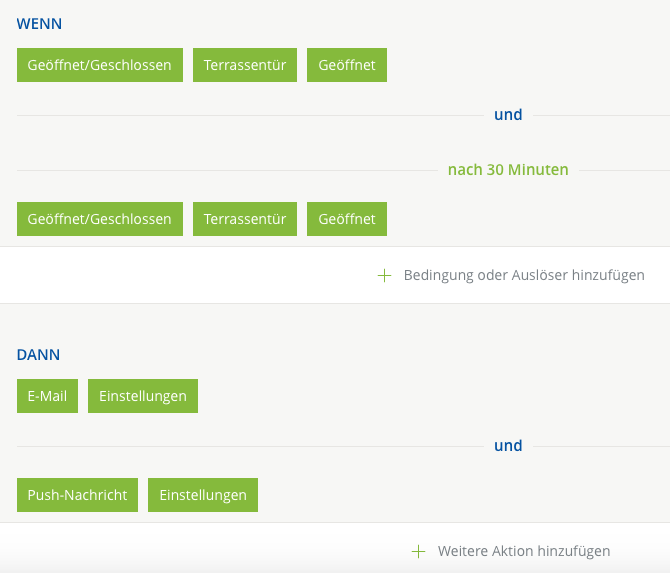670x573 pixels.
Task: Click the plus icon to add another action
Action: 418,551
